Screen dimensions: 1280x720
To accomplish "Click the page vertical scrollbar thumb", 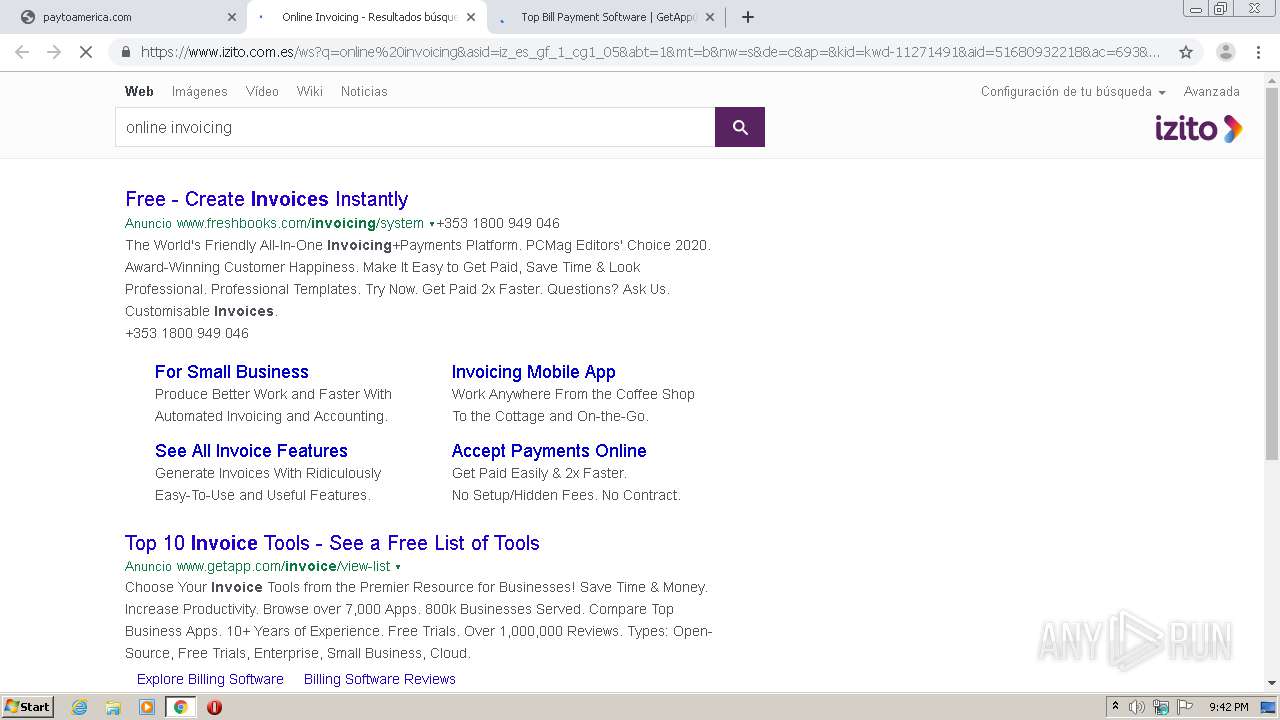I will pos(1272,274).
